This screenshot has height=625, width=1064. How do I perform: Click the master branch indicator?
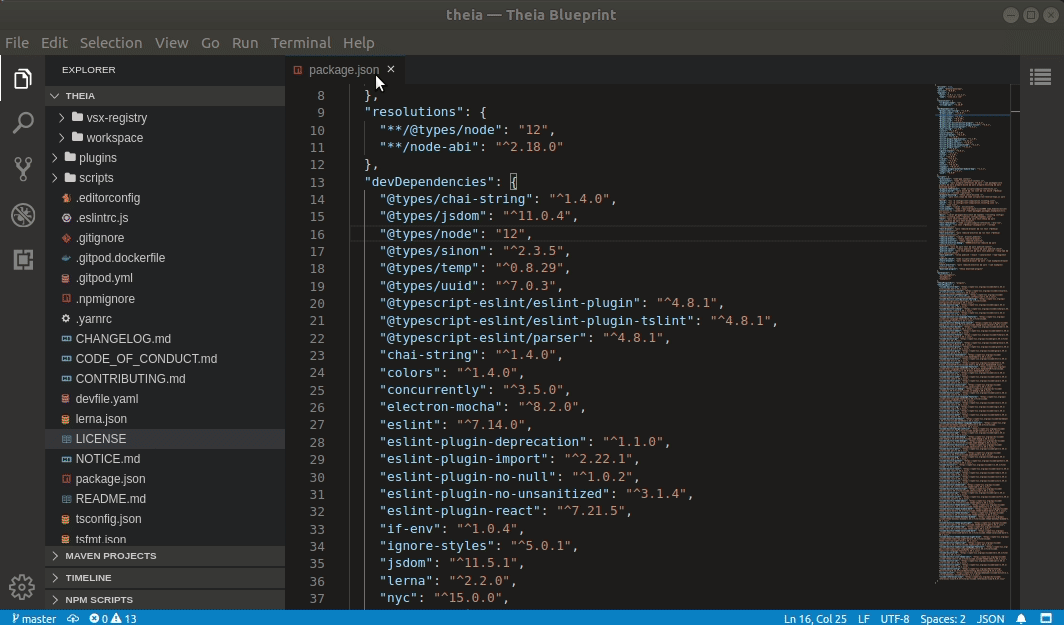(x=33, y=618)
